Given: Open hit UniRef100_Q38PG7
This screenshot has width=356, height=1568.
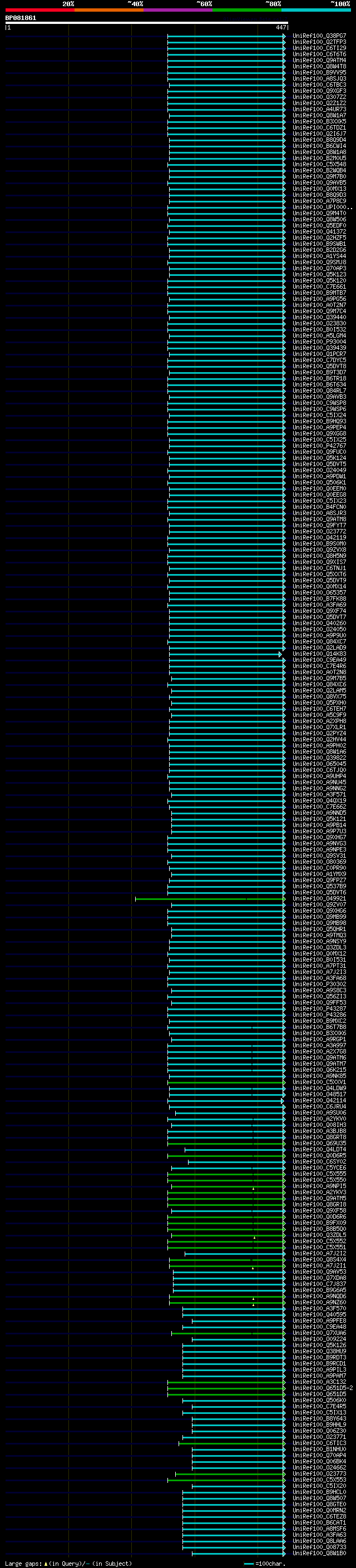Looking at the screenshot, I should click(319, 36).
